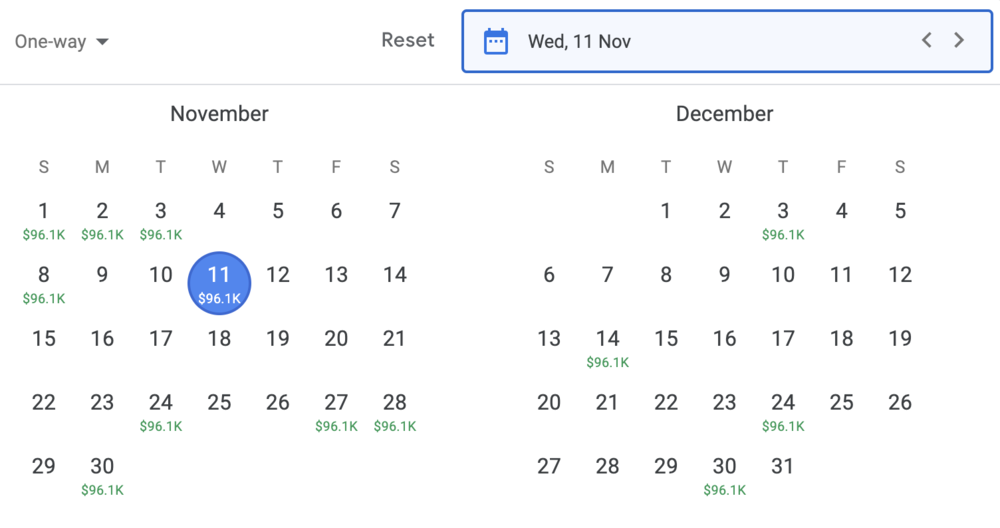1000x528 pixels.
Task: Click the Wed, 11 Nov date field
Action: (700, 41)
